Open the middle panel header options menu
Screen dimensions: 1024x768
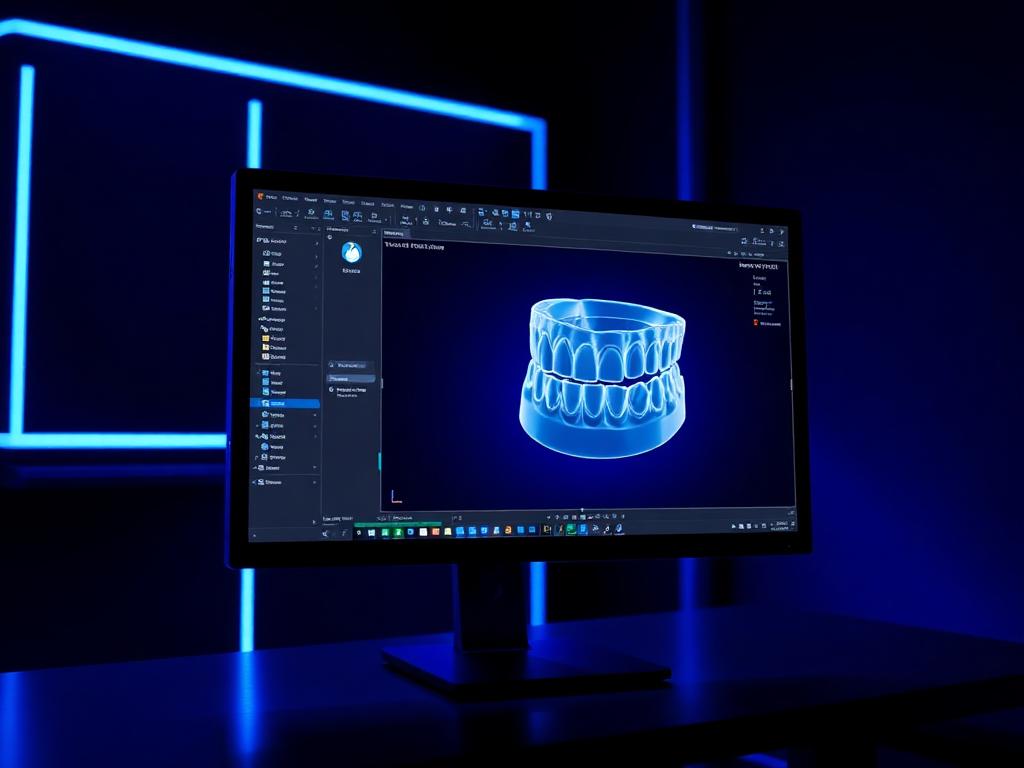point(374,231)
